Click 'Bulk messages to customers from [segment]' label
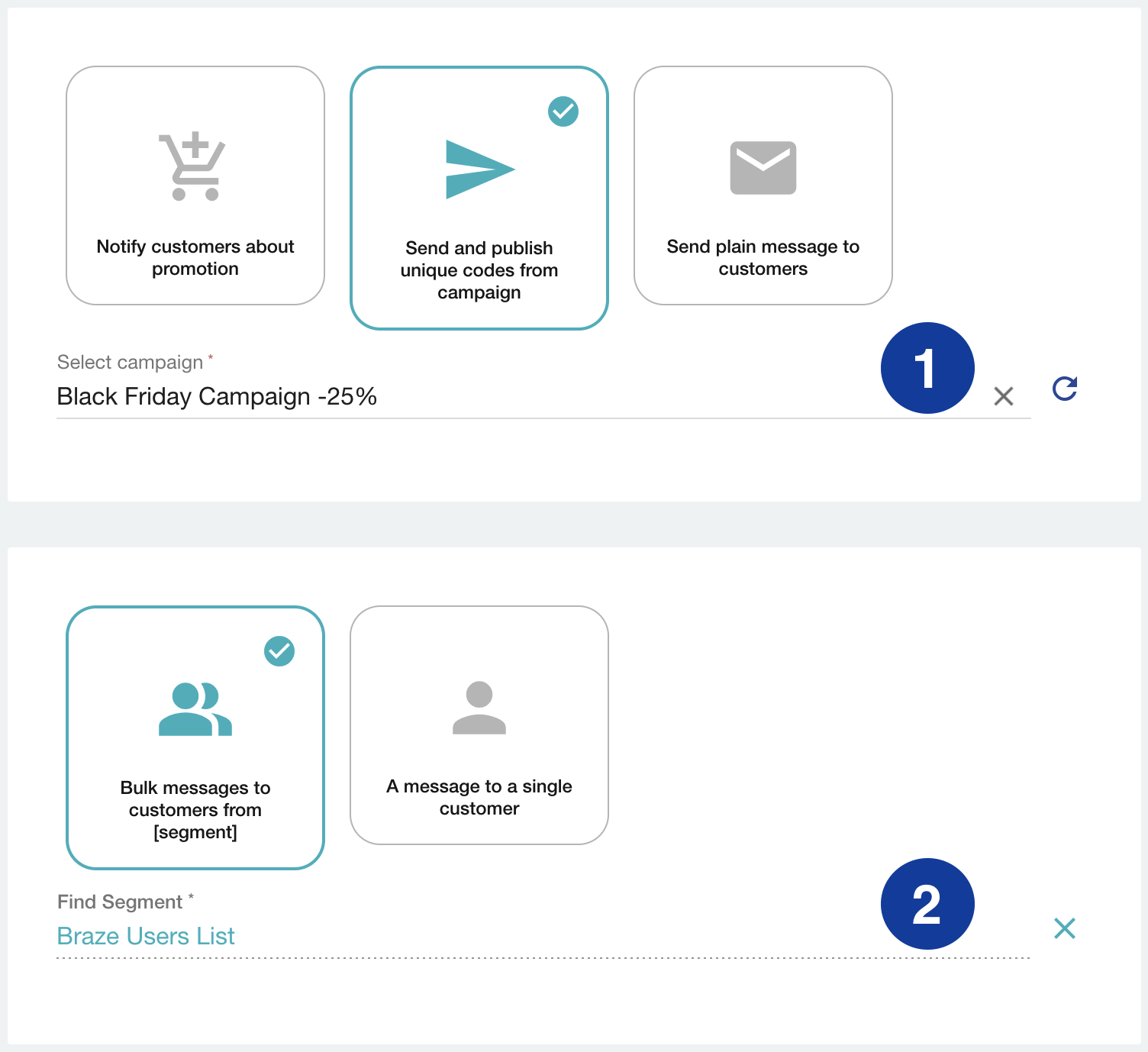Viewport: 1148px width, 1052px height. click(195, 809)
